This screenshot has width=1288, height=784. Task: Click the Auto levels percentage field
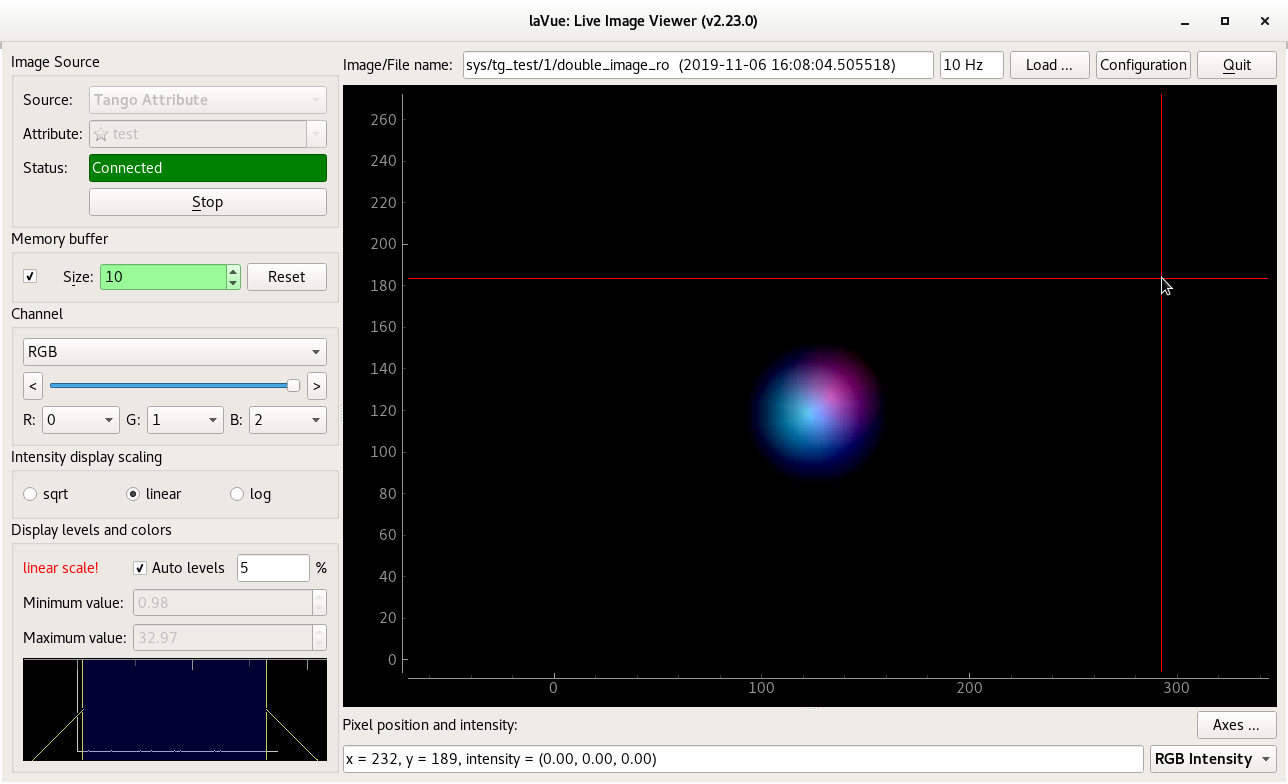pos(273,567)
